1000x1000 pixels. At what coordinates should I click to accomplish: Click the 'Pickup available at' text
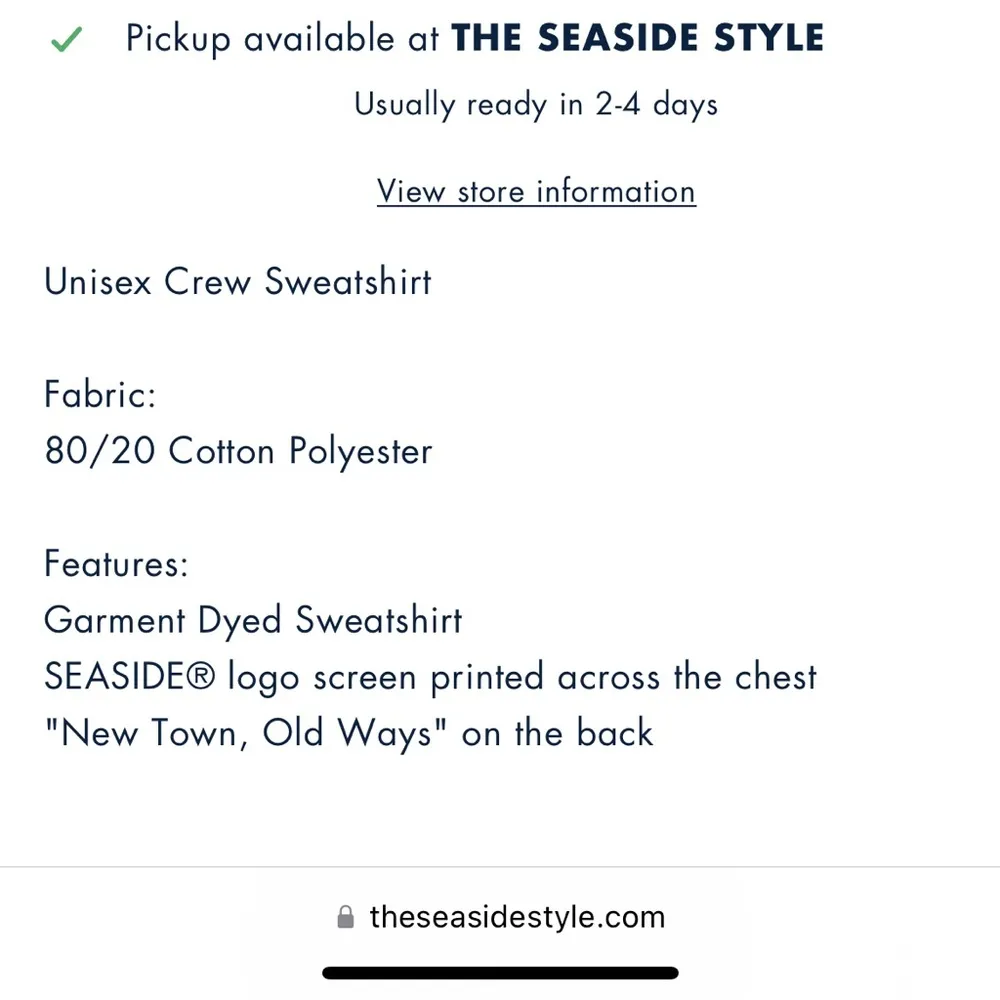tap(282, 40)
